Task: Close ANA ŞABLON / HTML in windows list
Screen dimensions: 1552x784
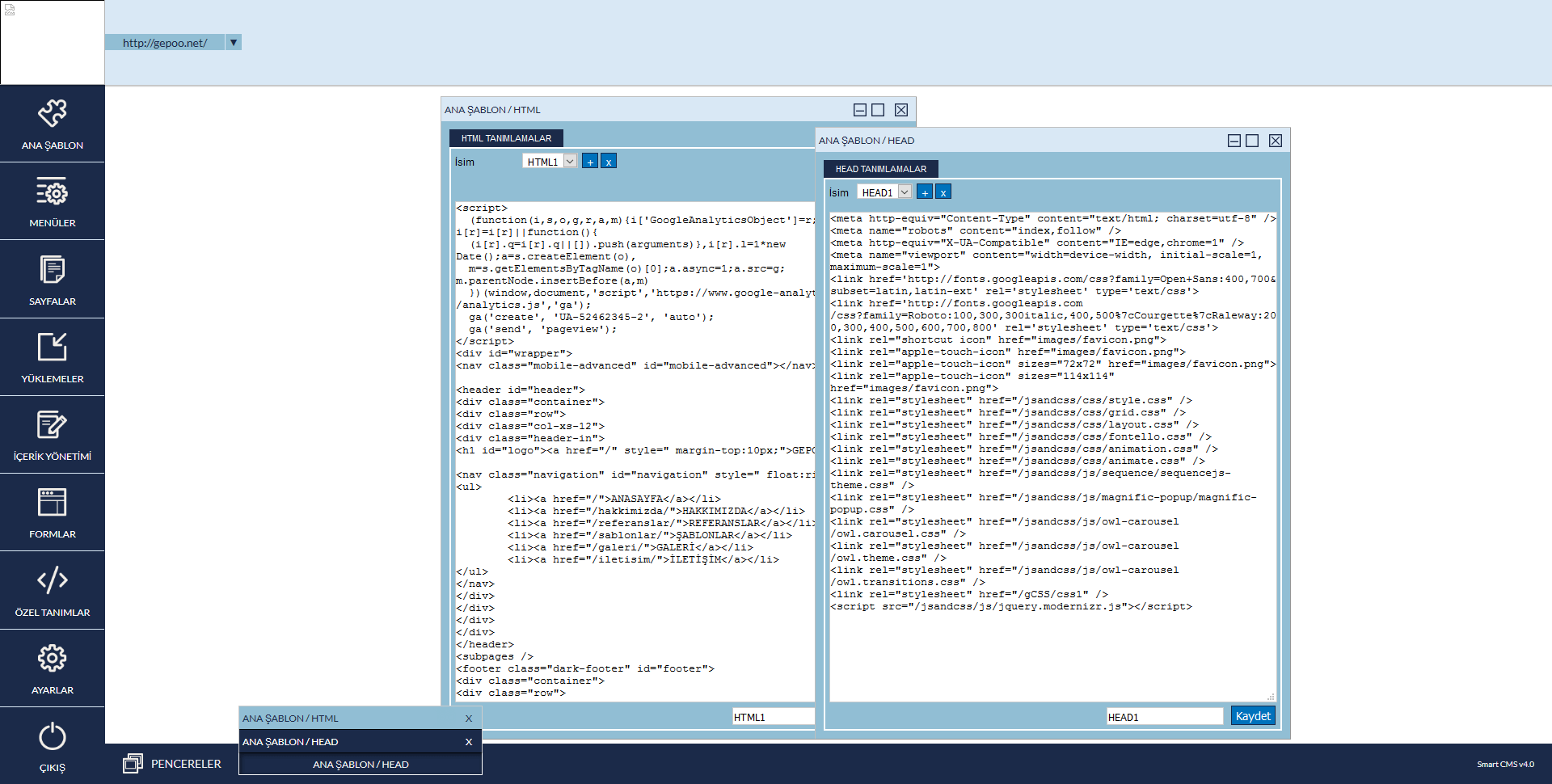Action: tap(469, 719)
